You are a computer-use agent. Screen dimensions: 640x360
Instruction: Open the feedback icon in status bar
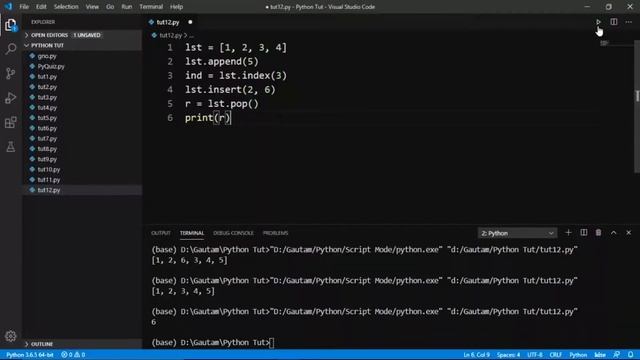(x=617, y=355)
